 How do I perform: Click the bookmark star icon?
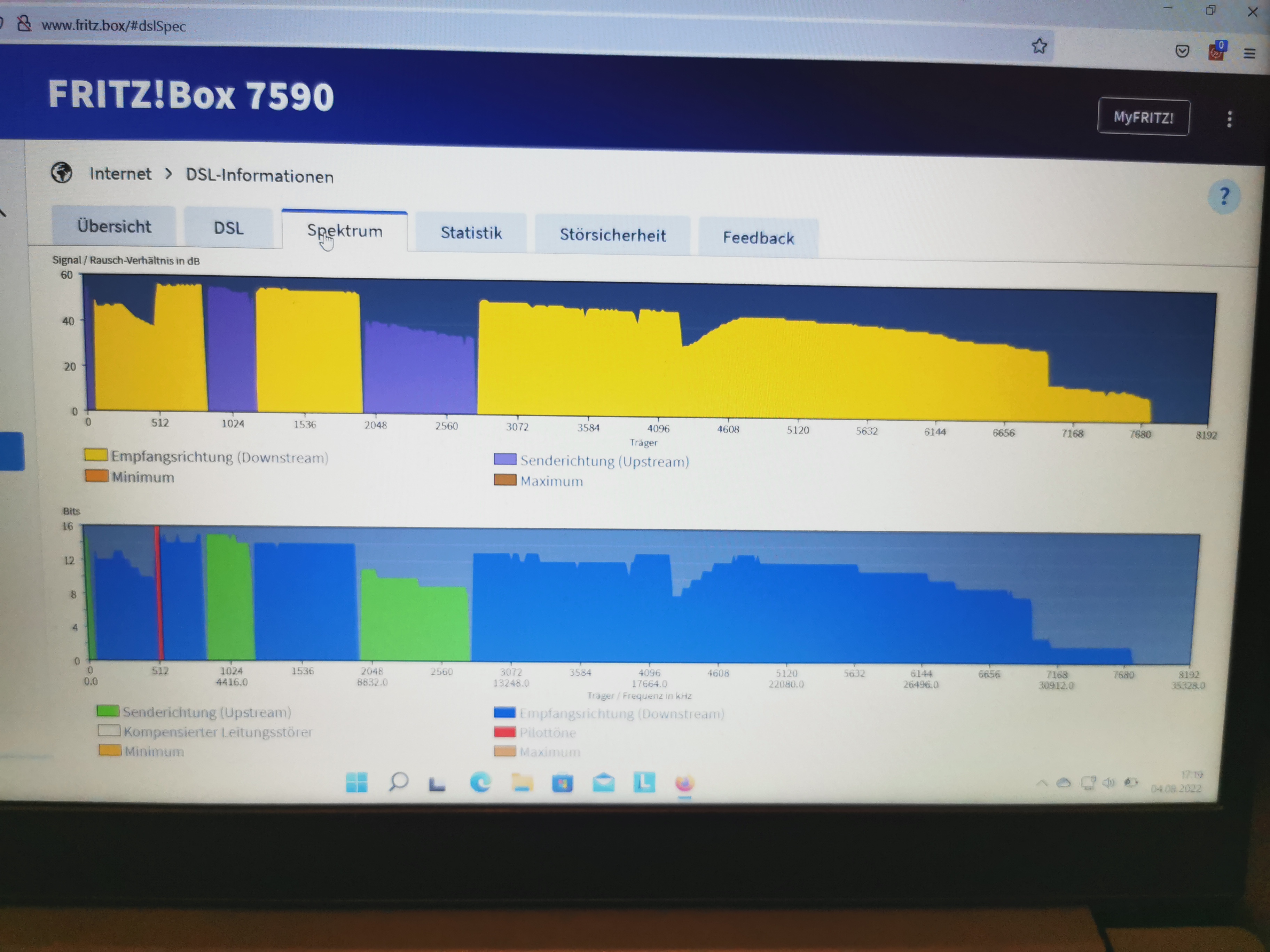1039,46
